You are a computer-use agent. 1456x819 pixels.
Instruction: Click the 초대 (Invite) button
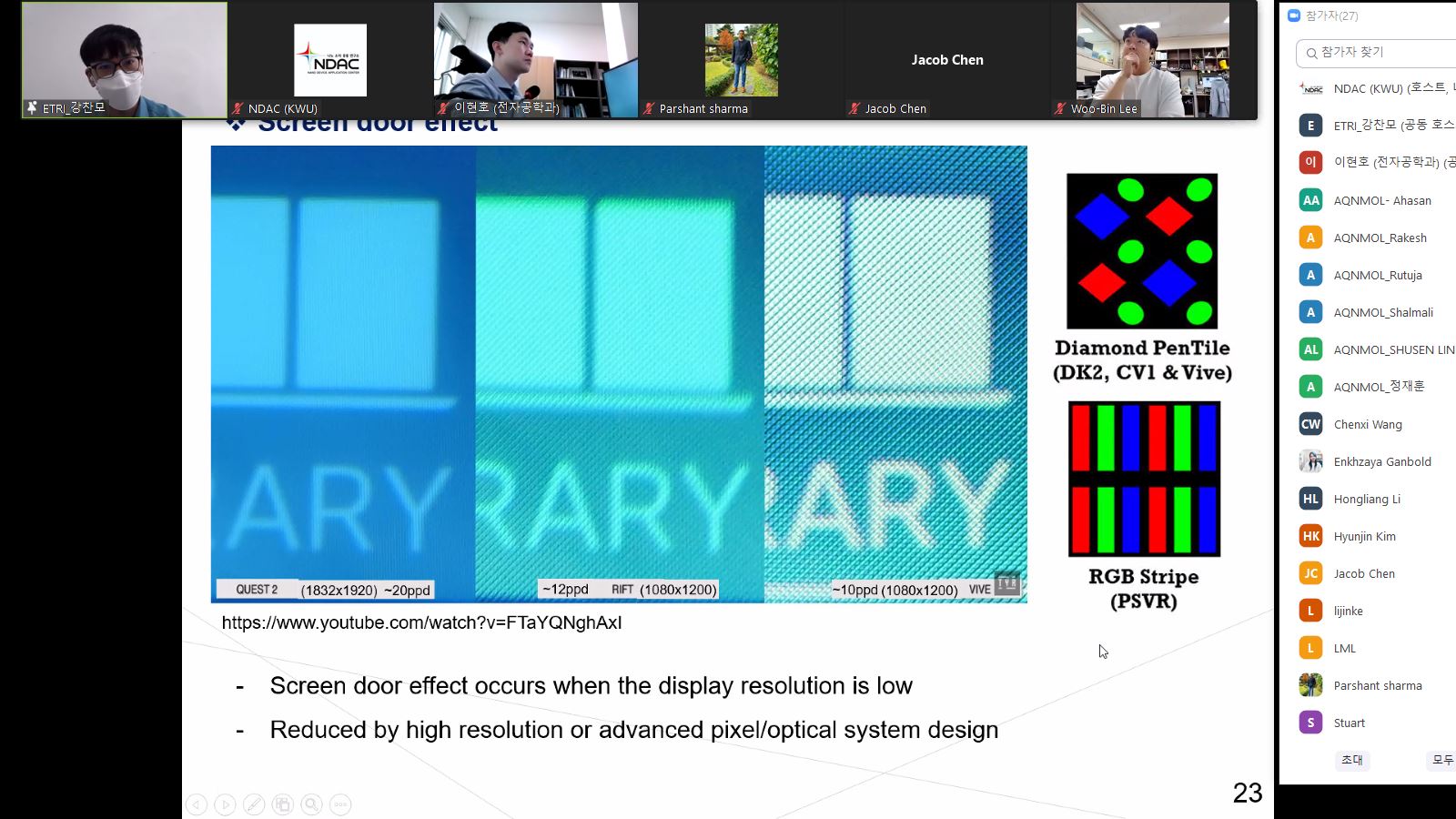pos(1352,760)
